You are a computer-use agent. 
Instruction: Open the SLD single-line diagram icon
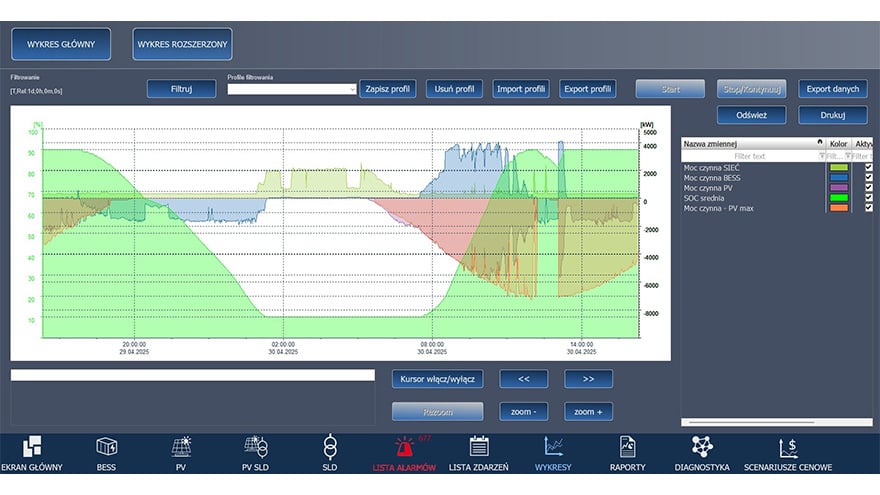pyautogui.click(x=330, y=446)
